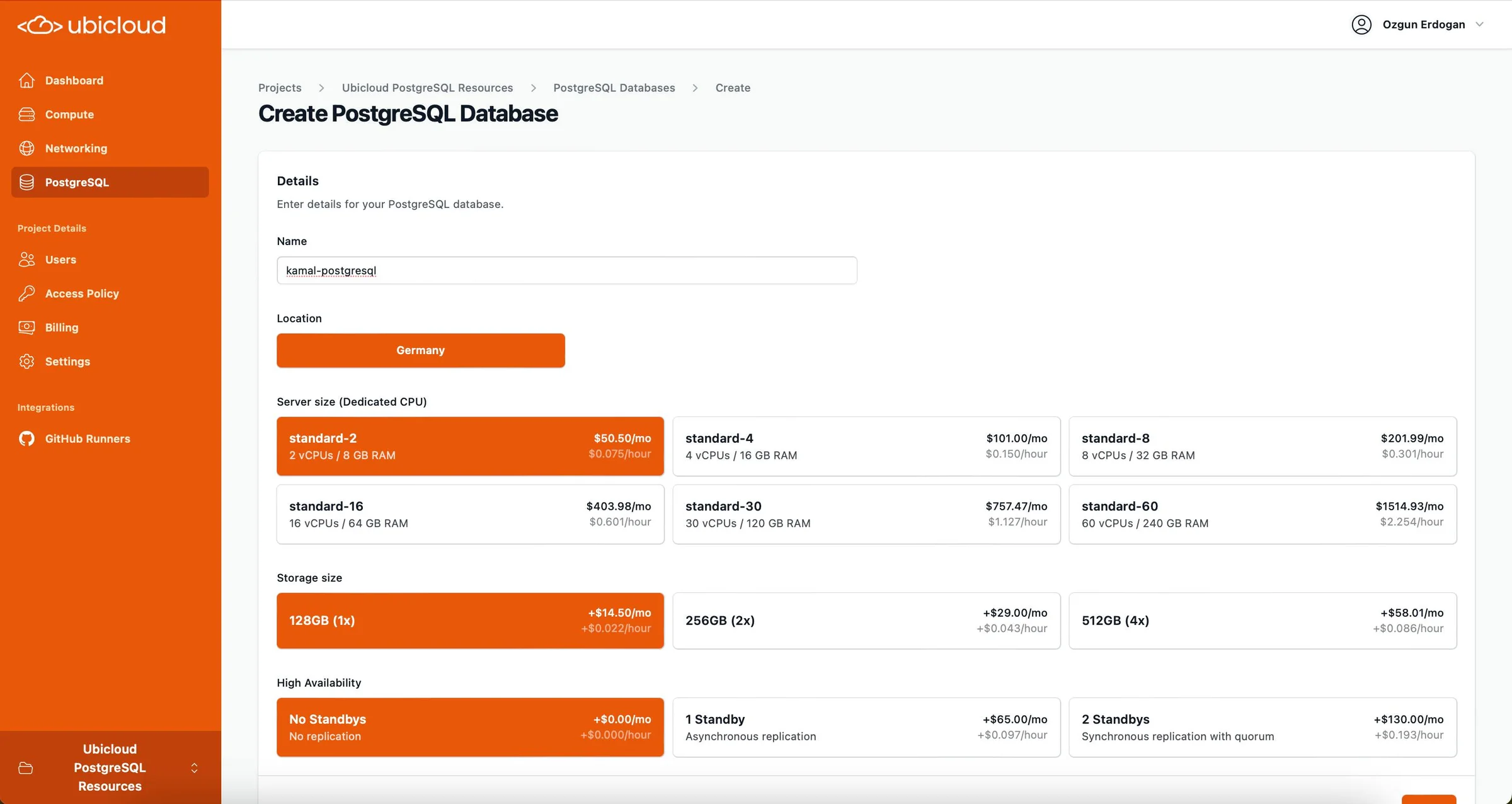1512x804 pixels.
Task: Select standard-4 server size
Action: click(866, 446)
